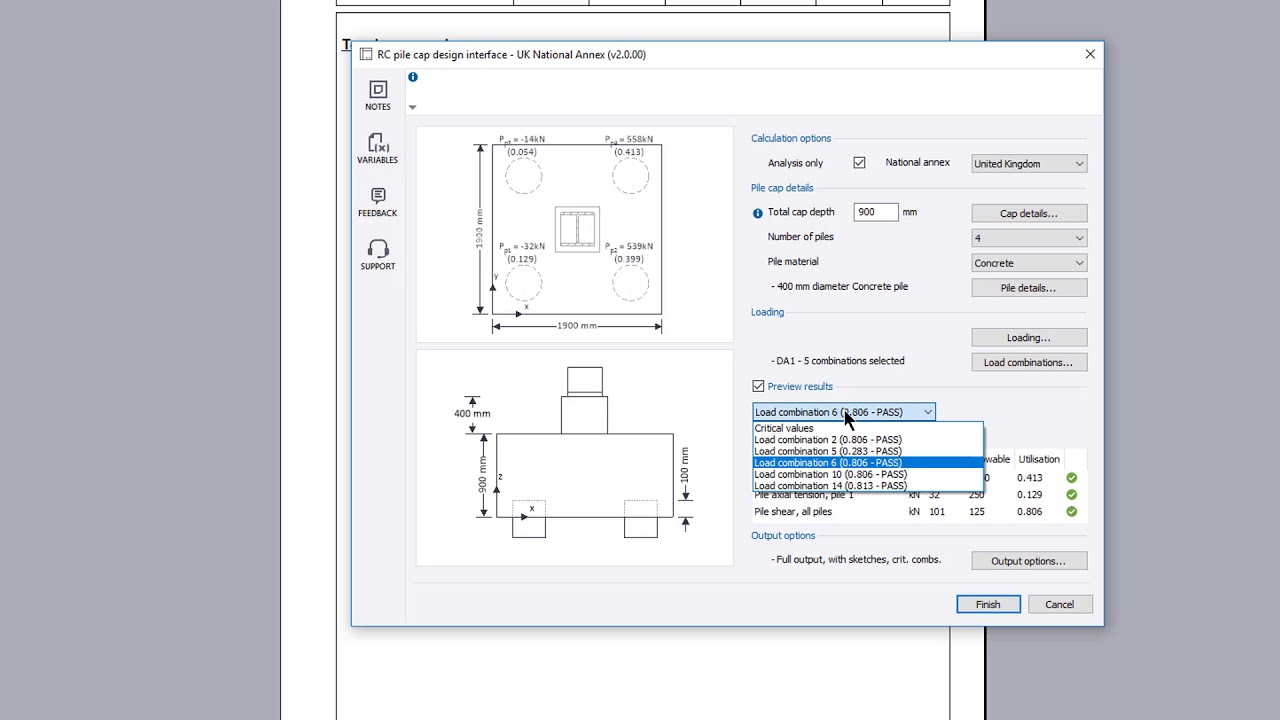The height and width of the screenshot is (720, 1280).
Task: Click the Pile cap details section heading
Action: point(782,188)
